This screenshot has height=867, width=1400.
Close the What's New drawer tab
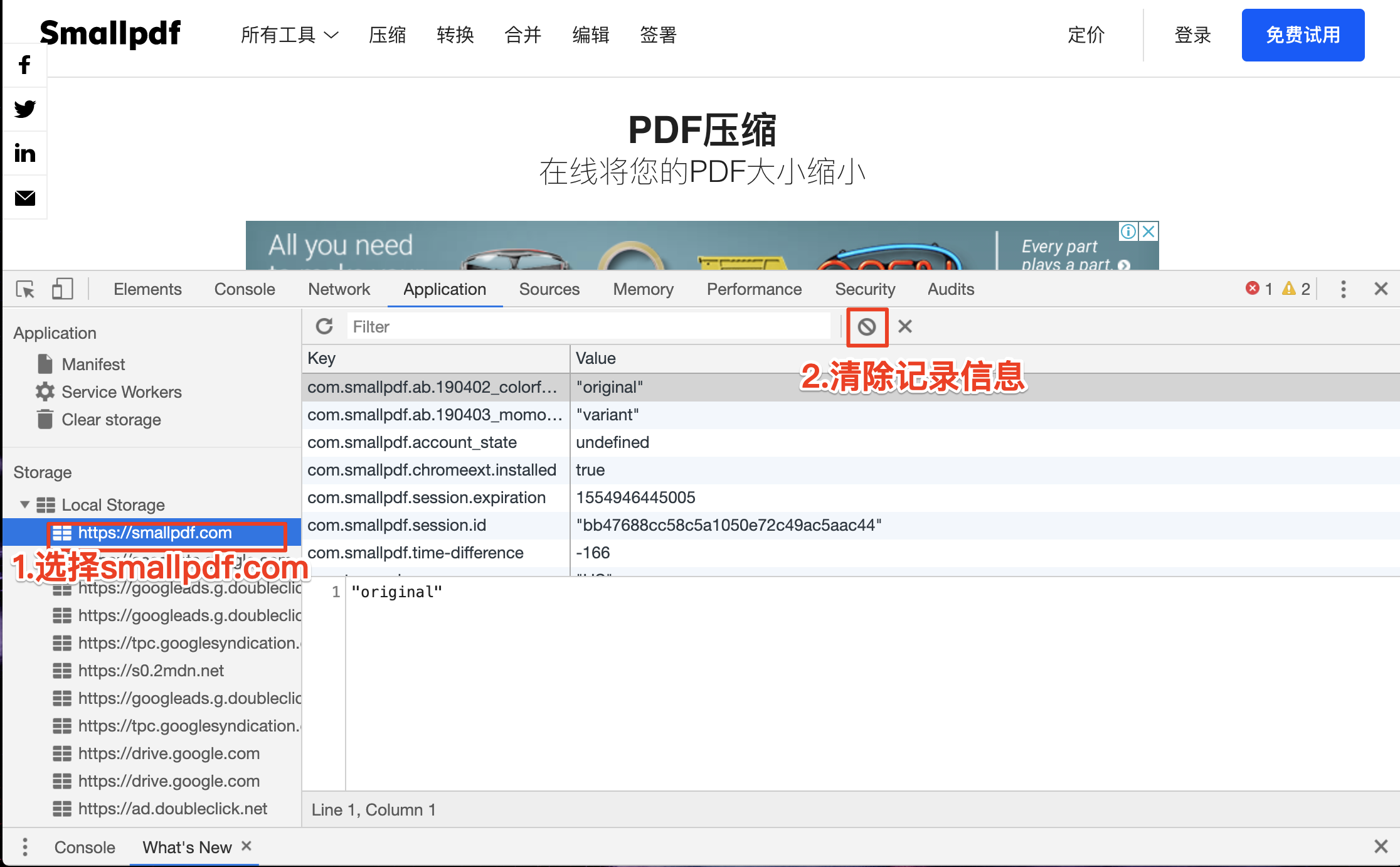tap(247, 846)
